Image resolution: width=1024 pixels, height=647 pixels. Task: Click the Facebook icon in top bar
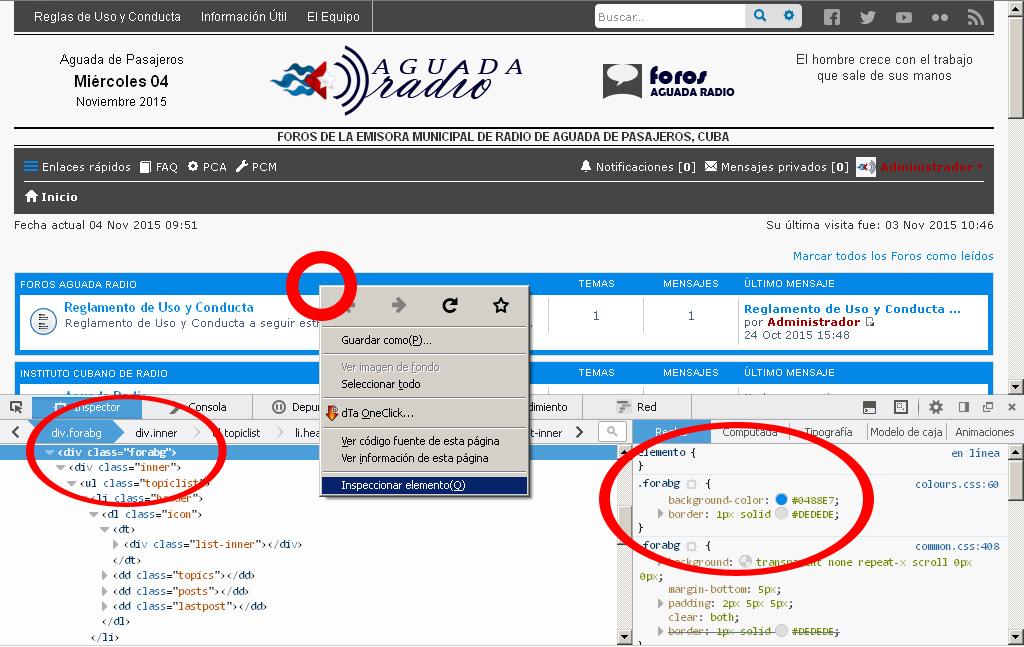[x=832, y=17]
